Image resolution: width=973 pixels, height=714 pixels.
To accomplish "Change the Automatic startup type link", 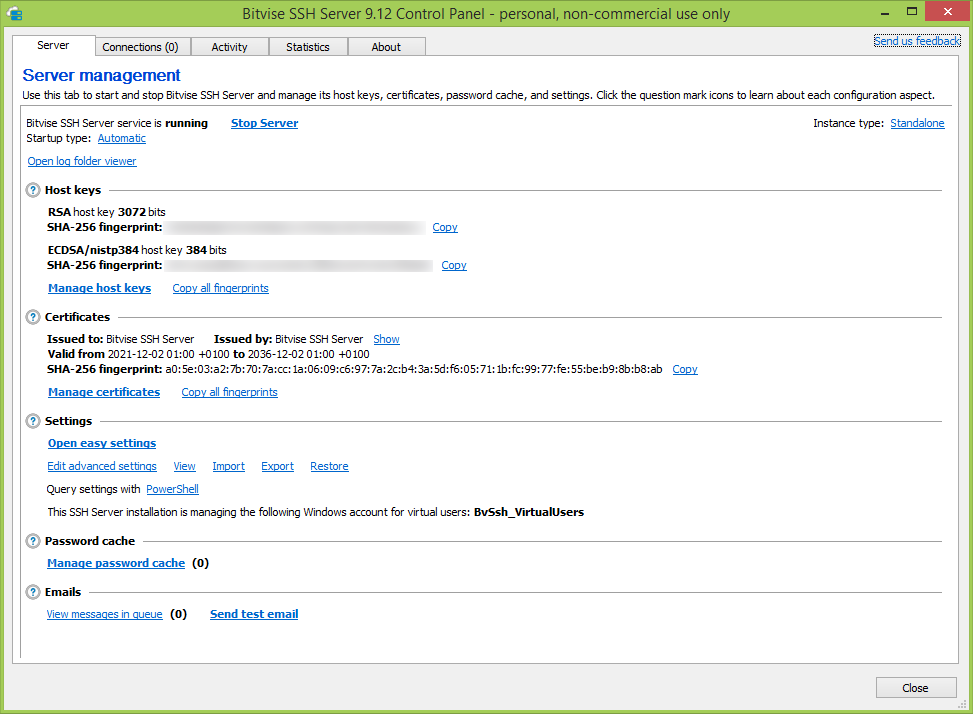I will click(122, 138).
